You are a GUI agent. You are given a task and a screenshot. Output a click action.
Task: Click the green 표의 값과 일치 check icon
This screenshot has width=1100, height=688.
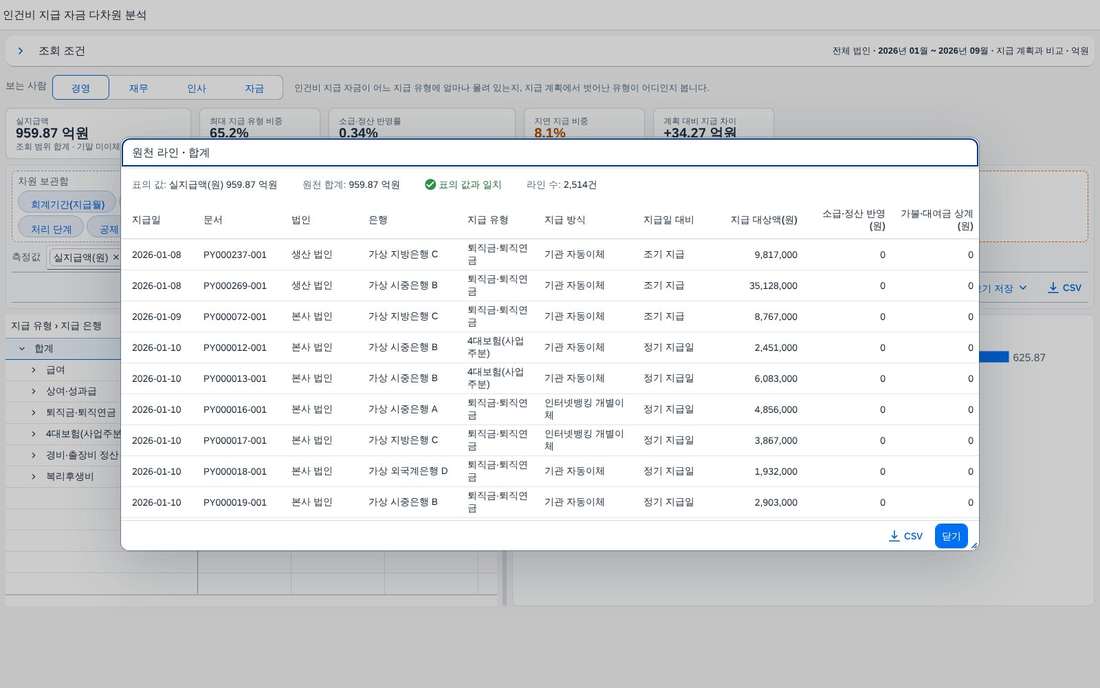430,184
